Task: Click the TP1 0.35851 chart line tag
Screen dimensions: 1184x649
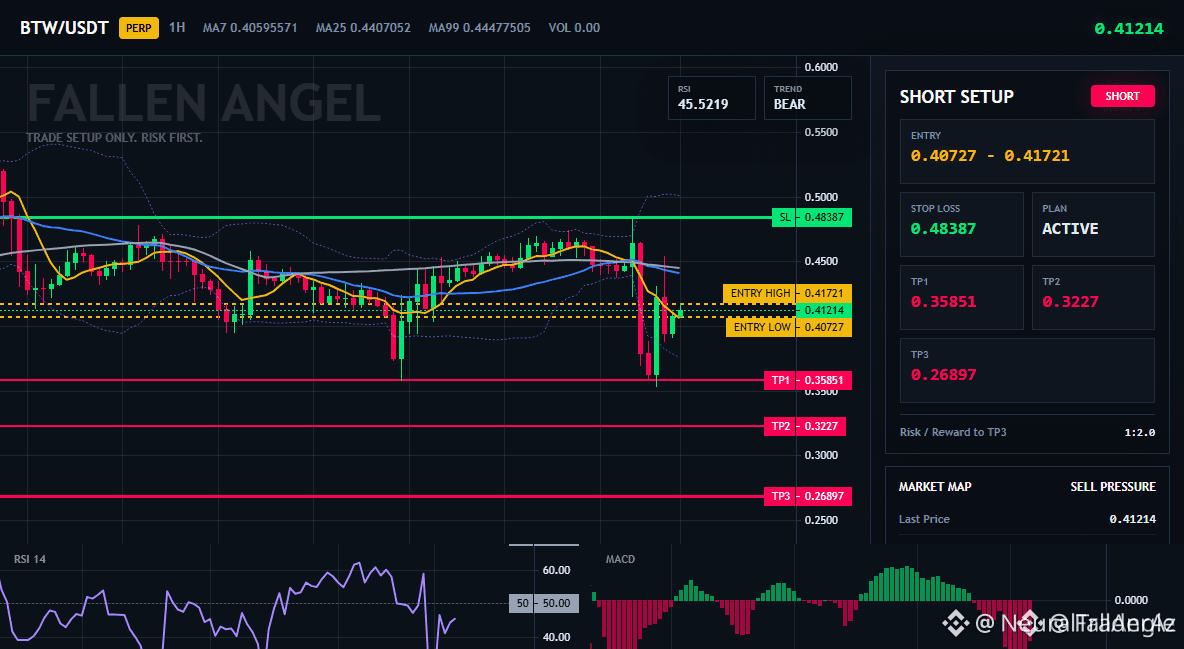Action: tap(807, 380)
